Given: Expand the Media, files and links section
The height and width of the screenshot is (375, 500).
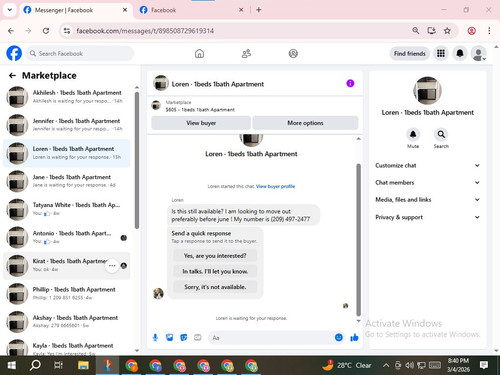Looking at the screenshot, I should click(428, 200).
